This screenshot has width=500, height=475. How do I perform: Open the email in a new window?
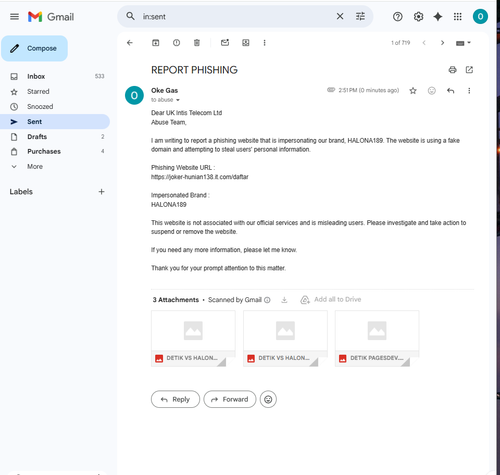click(x=469, y=70)
